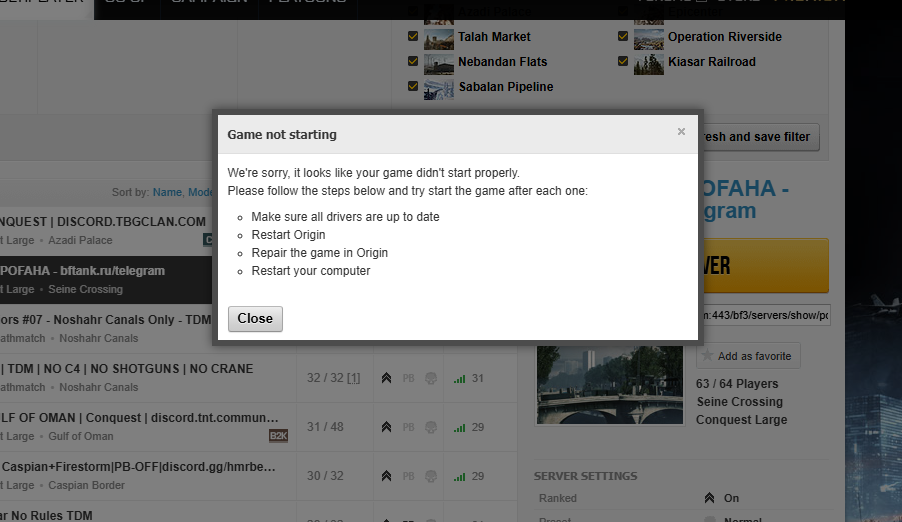The height and width of the screenshot is (522, 902).
Task: Click PB PunkBuster icon in 30/32 row
Action: click(x=408, y=476)
